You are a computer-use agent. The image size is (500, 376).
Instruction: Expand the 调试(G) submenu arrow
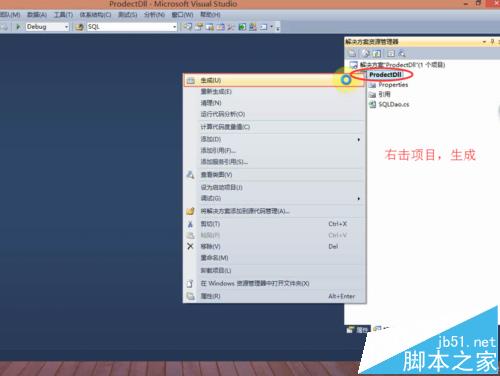coord(359,199)
